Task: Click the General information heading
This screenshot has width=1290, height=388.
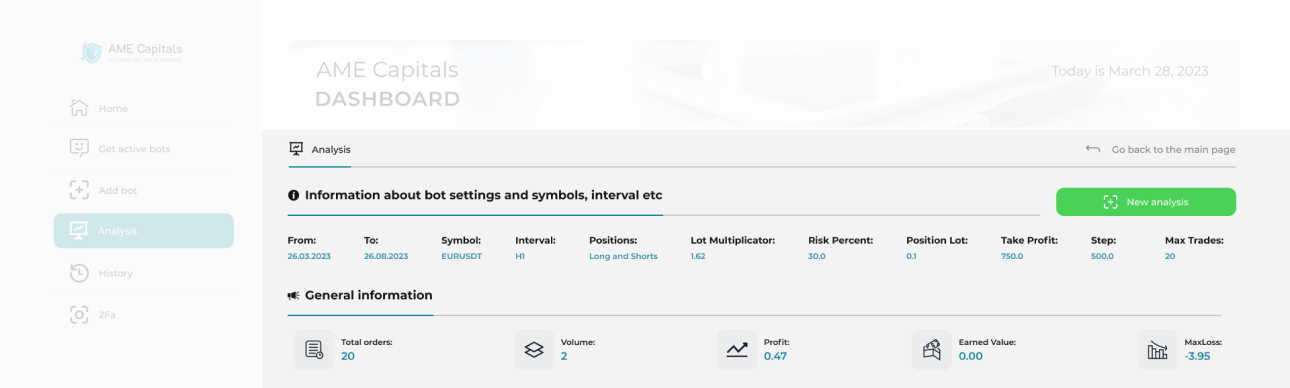Action: pyautogui.click(x=369, y=296)
